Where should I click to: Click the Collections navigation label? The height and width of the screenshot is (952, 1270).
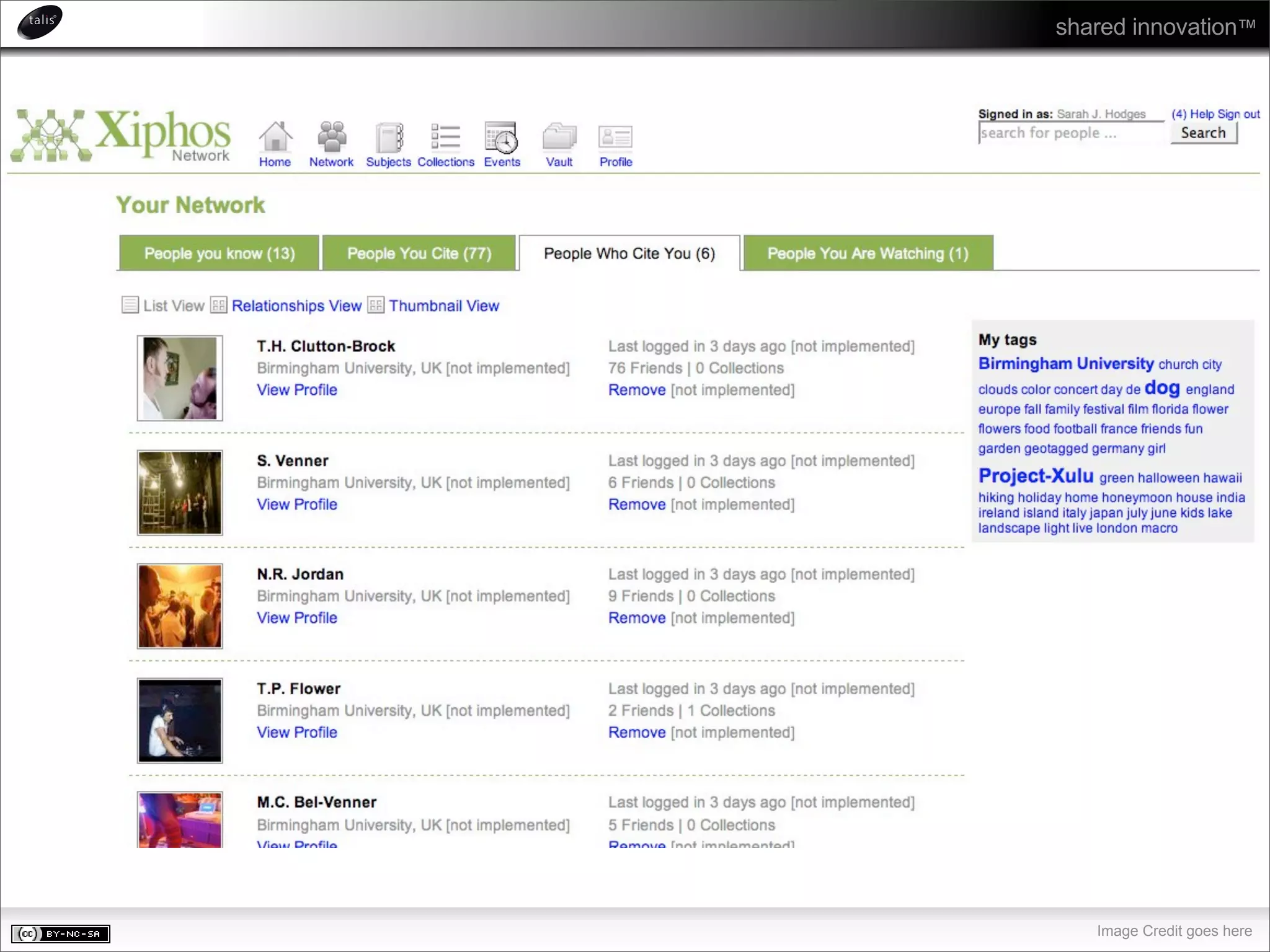click(446, 162)
